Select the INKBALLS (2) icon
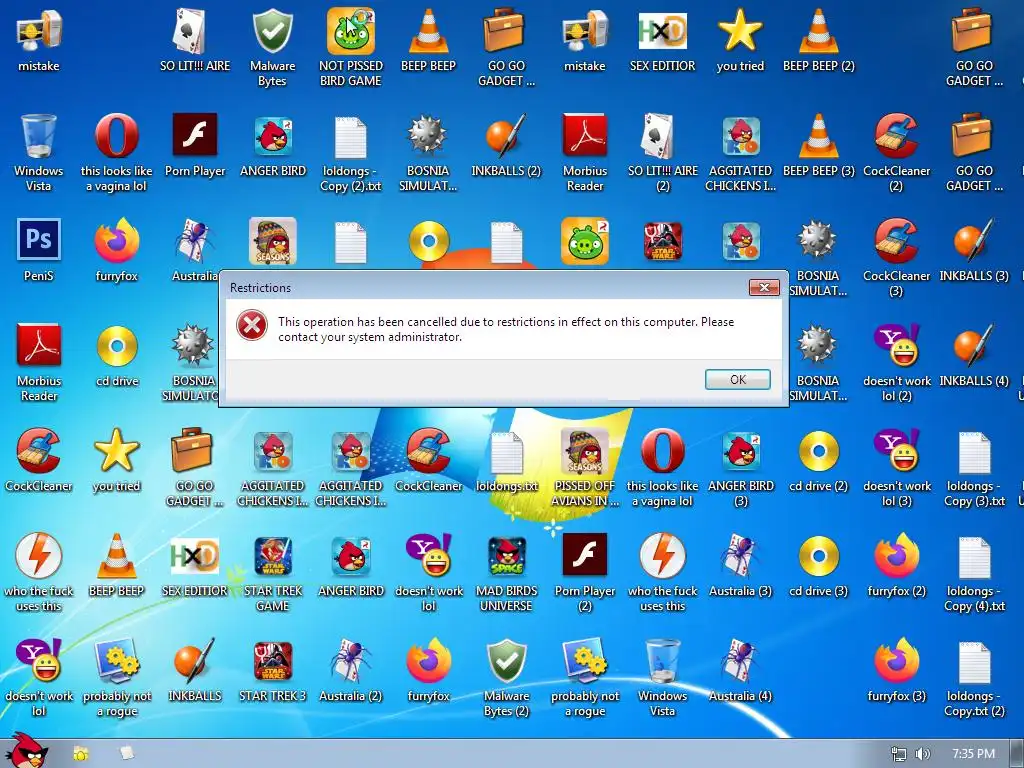Viewport: 1024px width, 768px height. 506,136
